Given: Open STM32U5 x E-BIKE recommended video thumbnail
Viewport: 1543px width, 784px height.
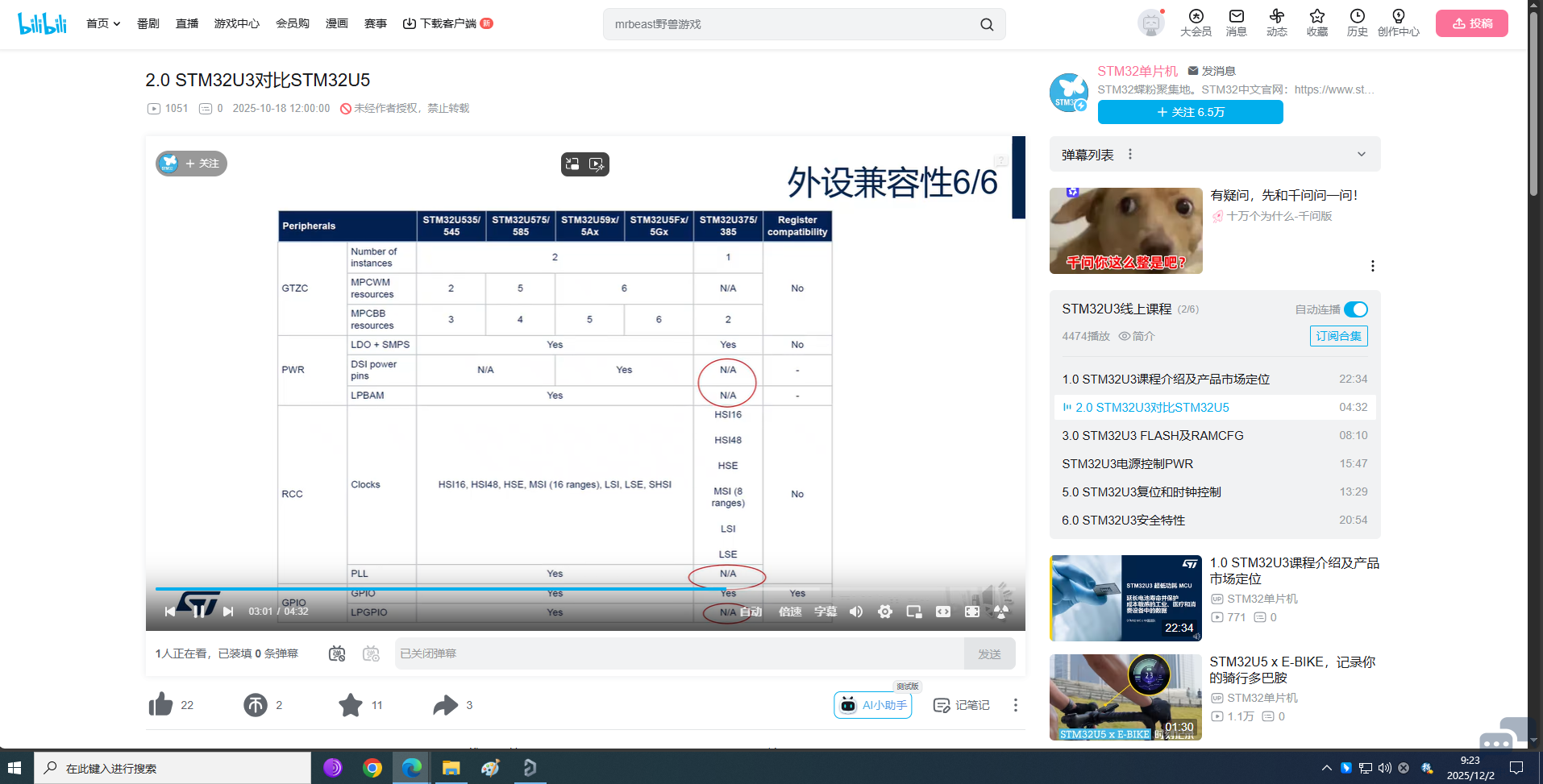Looking at the screenshot, I should coord(1125,697).
